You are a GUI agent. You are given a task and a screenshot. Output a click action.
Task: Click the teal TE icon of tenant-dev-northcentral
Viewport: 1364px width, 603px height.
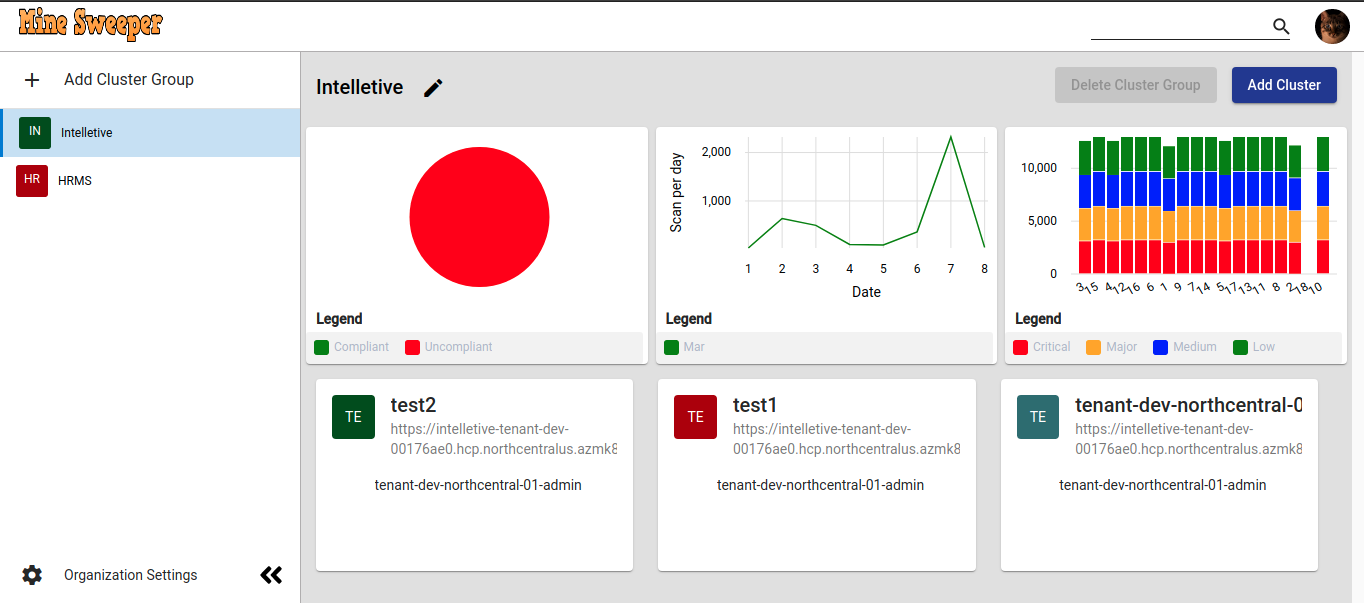point(1038,417)
